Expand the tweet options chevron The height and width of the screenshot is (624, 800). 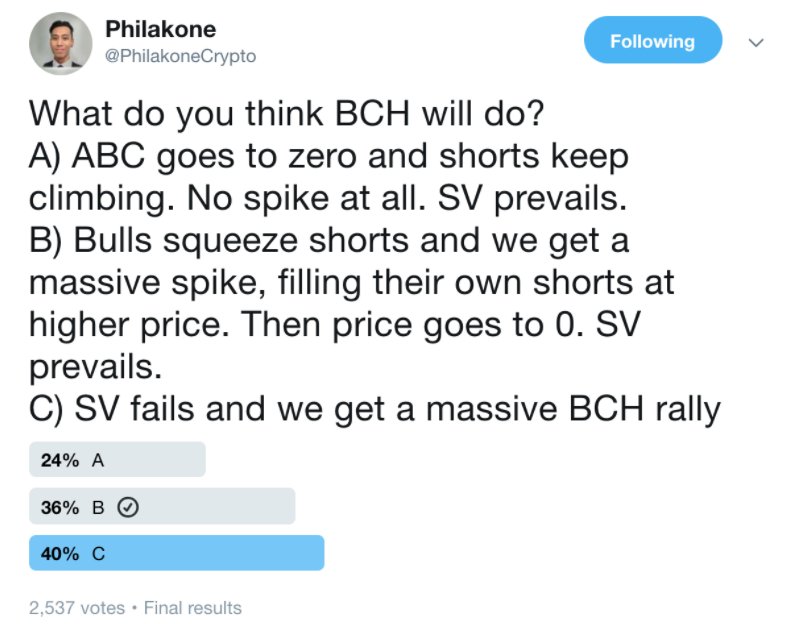(x=756, y=42)
